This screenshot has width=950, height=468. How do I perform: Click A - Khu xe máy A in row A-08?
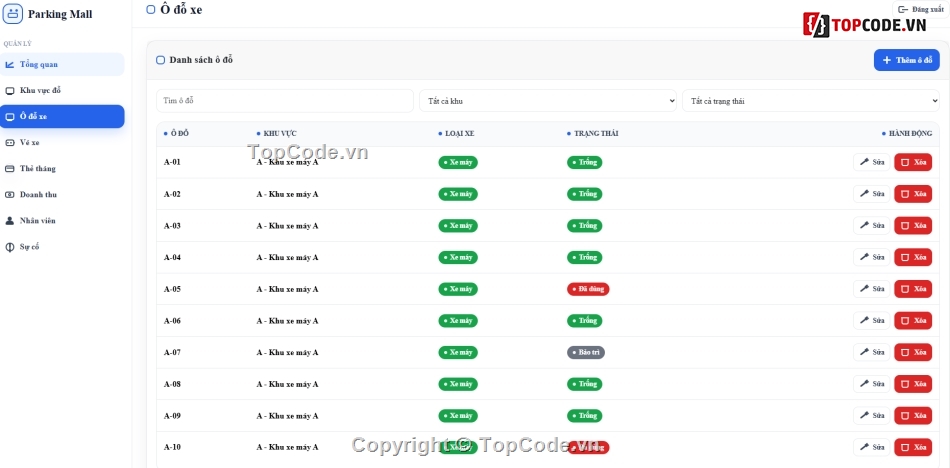tap(287, 384)
